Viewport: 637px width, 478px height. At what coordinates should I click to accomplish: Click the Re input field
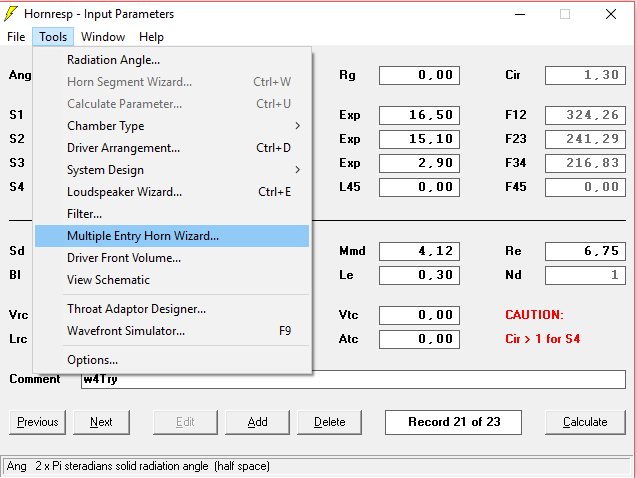pyautogui.click(x=585, y=251)
